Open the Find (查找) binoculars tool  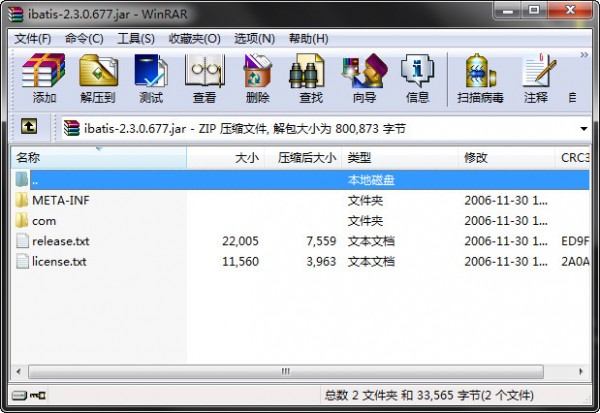[311, 78]
